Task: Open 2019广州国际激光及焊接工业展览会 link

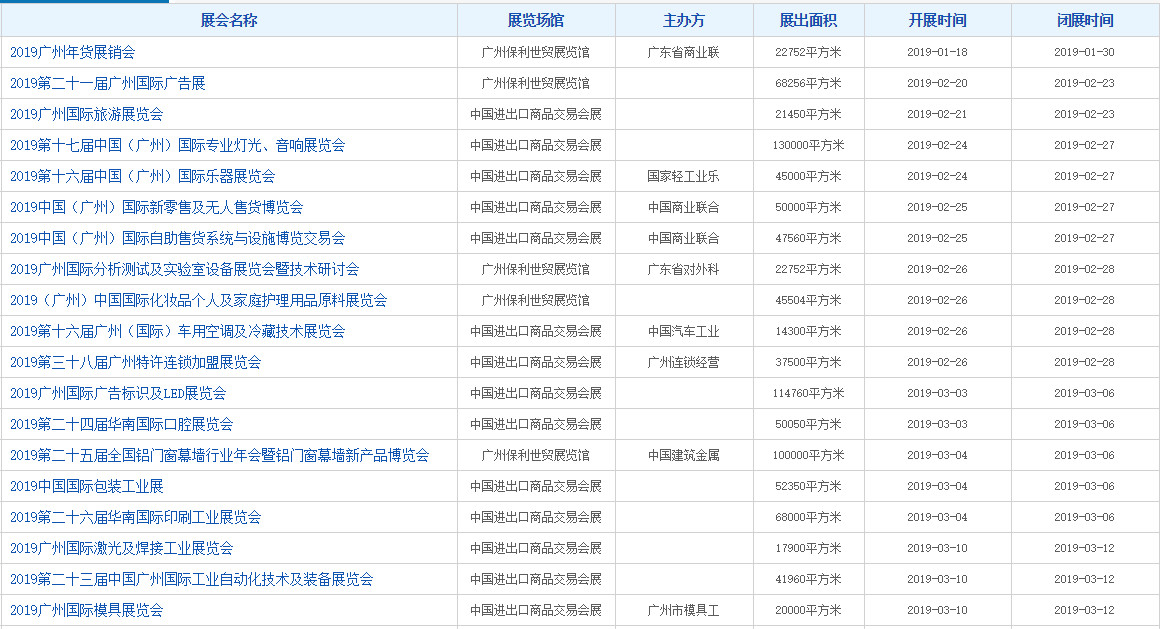Action: [122, 548]
